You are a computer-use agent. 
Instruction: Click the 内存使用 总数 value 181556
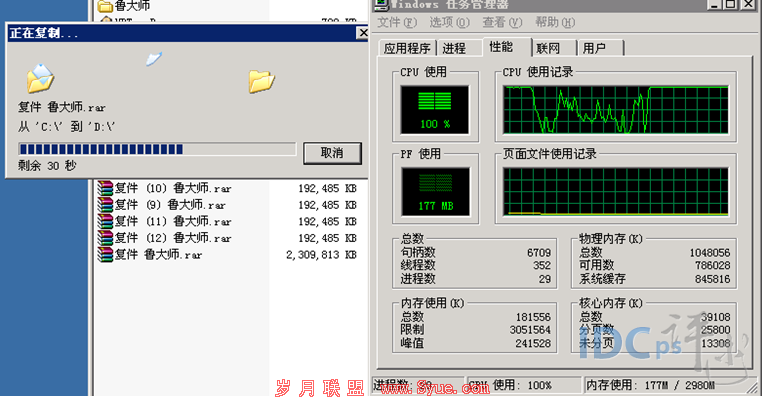(533, 317)
